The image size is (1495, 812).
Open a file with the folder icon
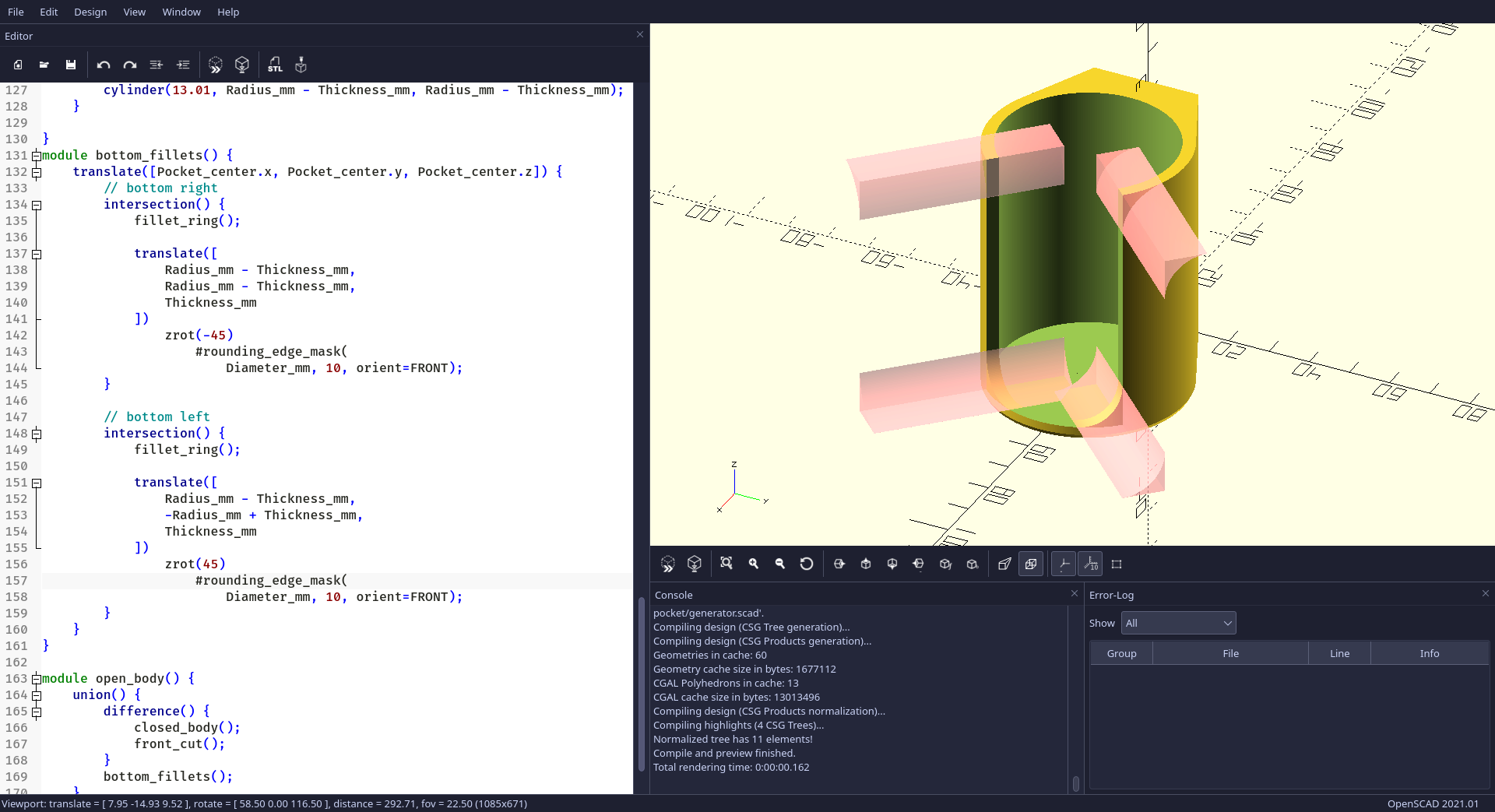pos(44,65)
